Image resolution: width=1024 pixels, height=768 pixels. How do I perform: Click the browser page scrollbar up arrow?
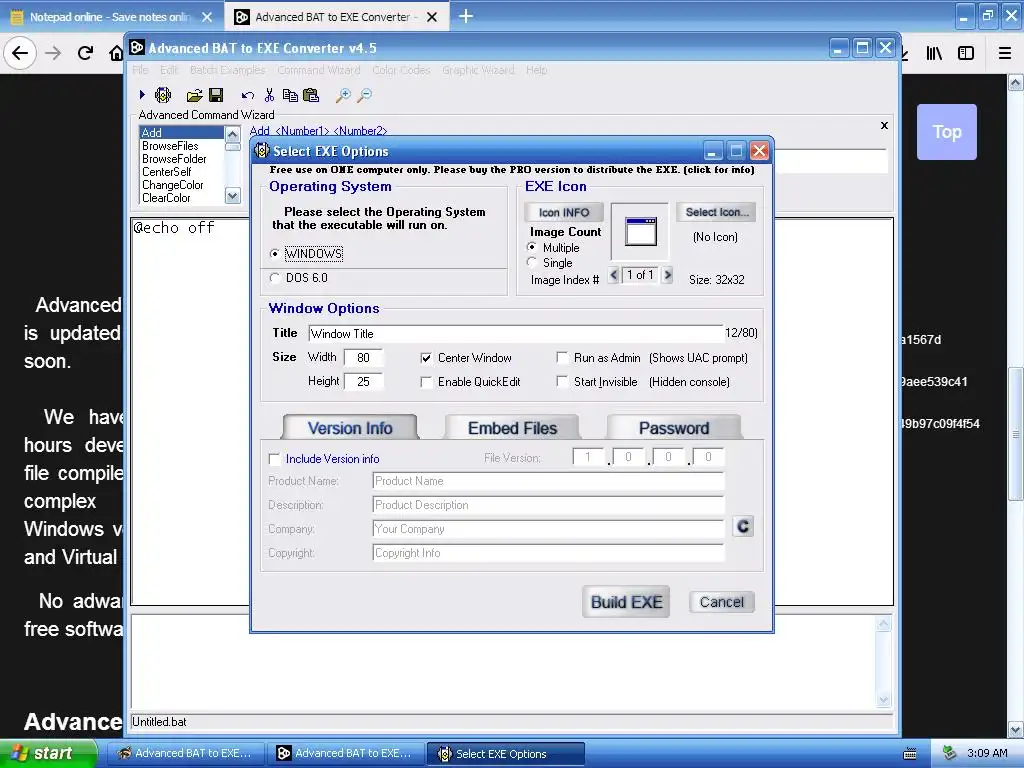pyautogui.click(x=1016, y=83)
